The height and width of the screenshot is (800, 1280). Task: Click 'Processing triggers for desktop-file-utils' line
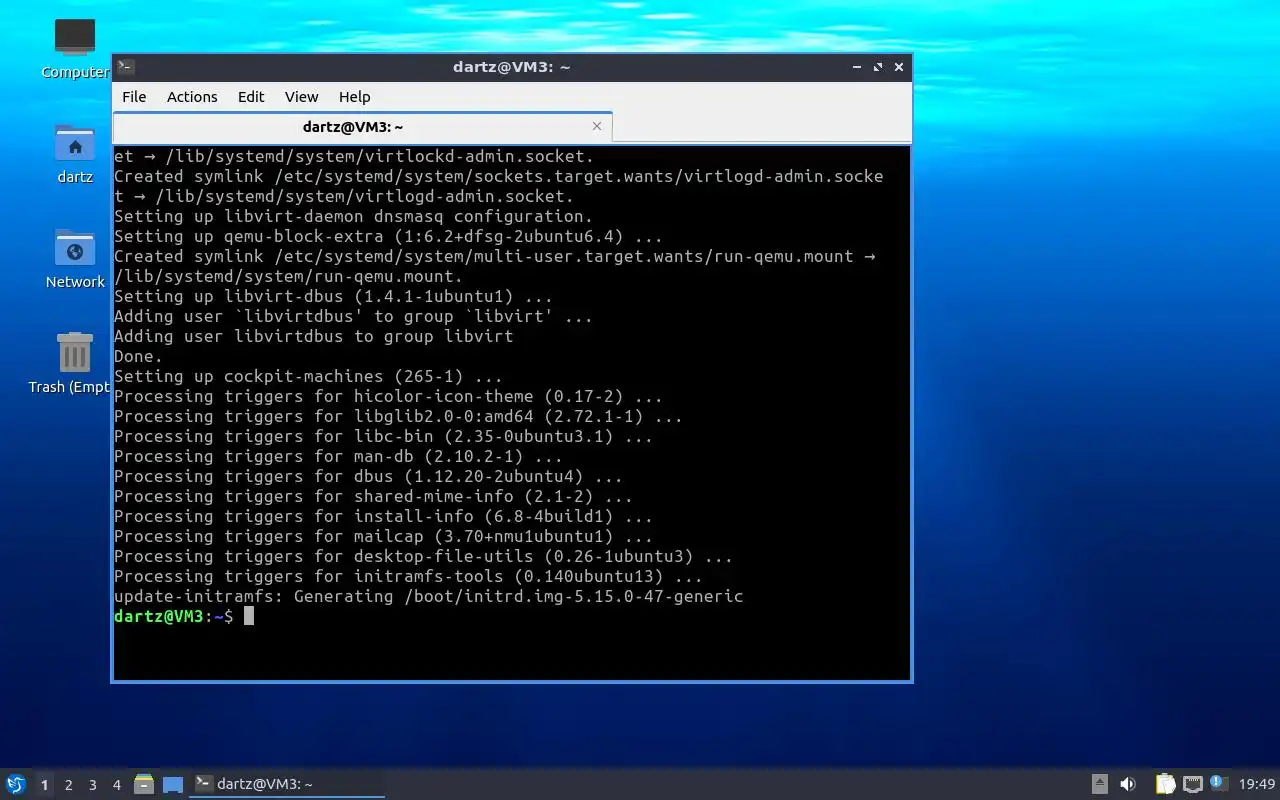coord(423,556)
